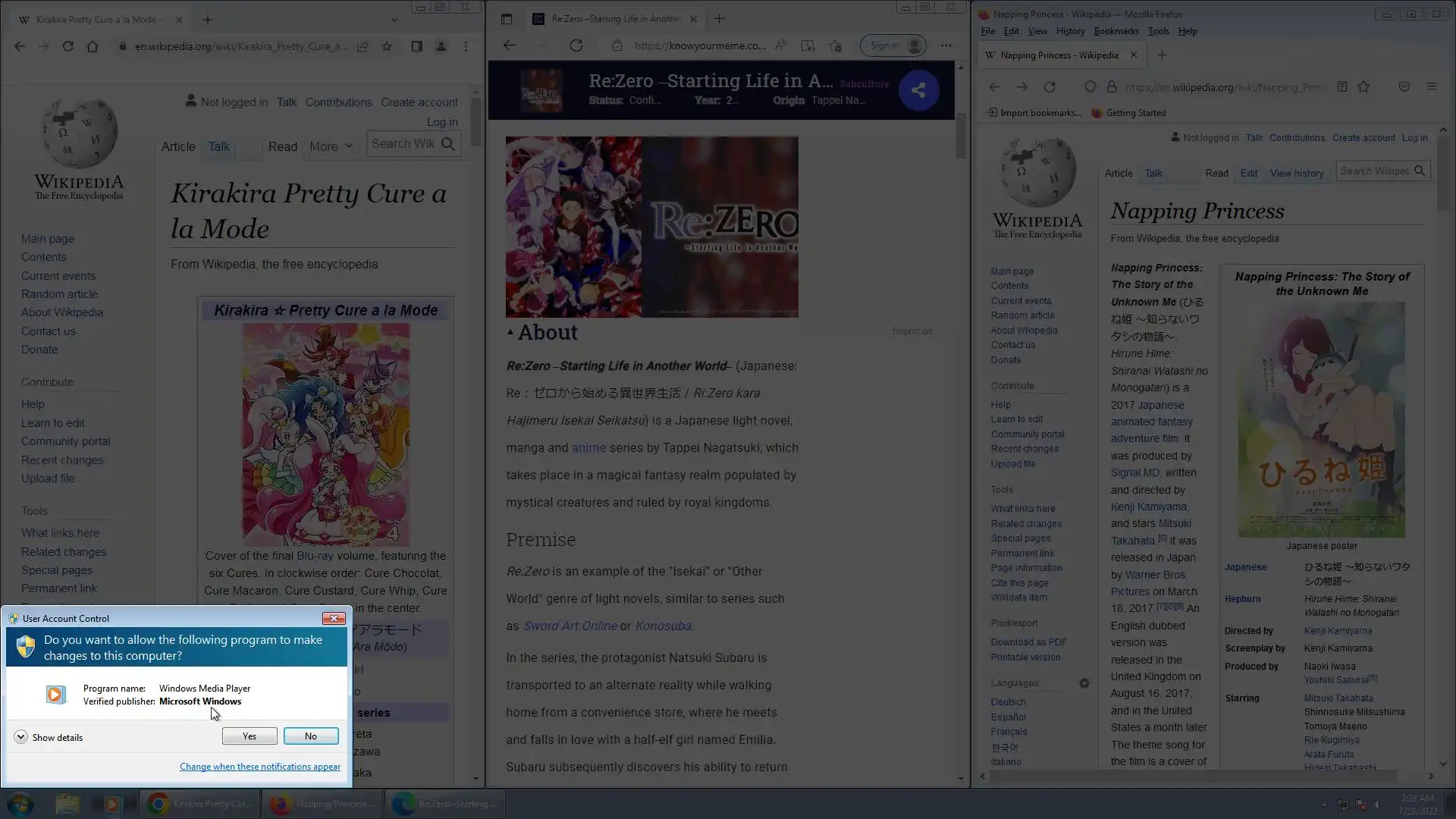Viewport: 1456px width, 819px height.
Task: Switch to View history tab on Napping Princess
Action: click(1297, 173)
